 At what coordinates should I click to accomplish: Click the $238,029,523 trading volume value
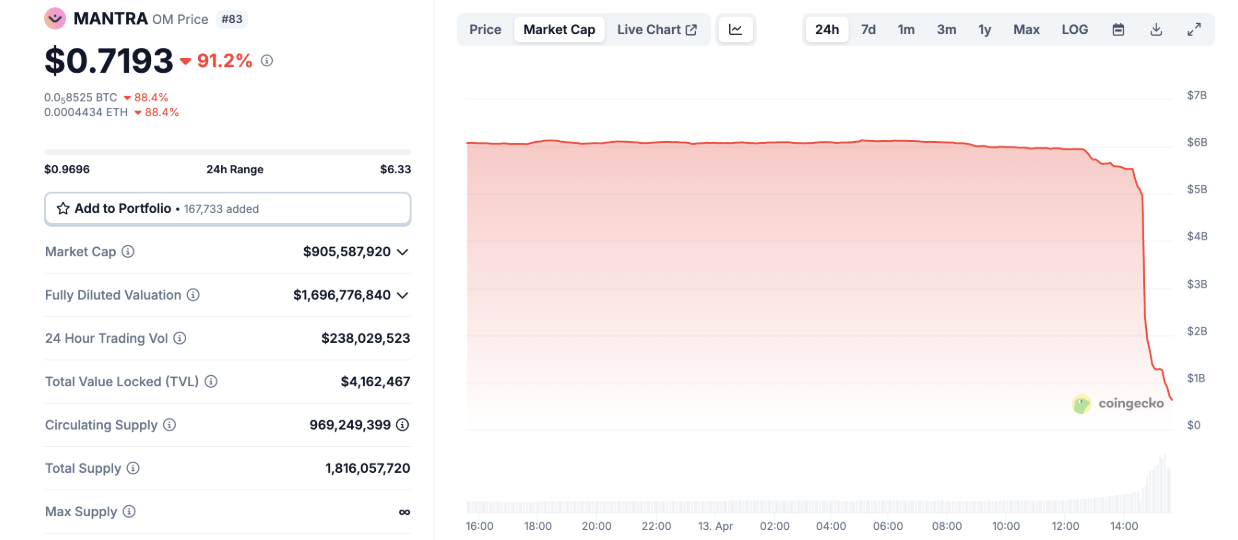[x=366, y=338]
